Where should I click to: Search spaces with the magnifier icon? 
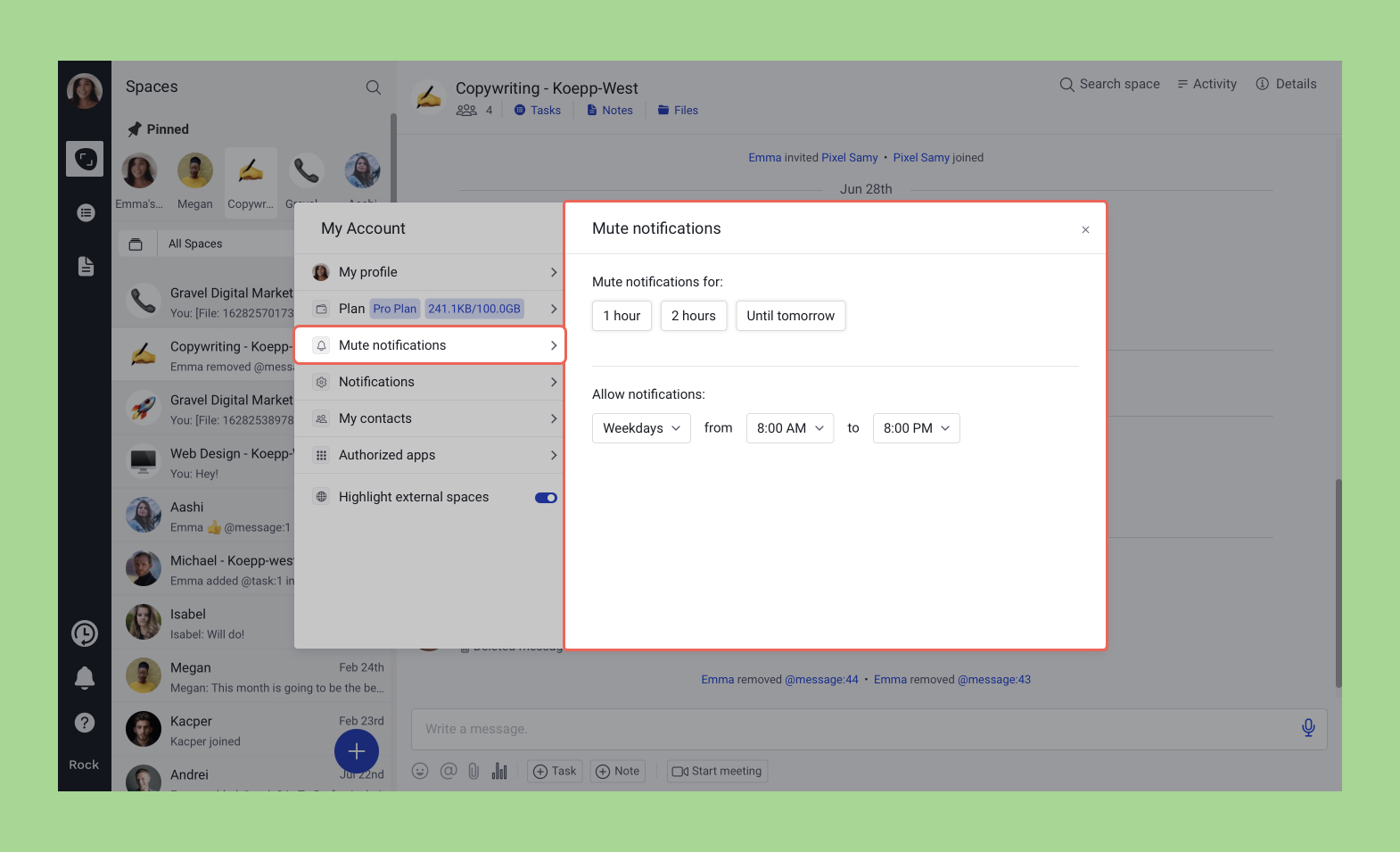(374, 87)
